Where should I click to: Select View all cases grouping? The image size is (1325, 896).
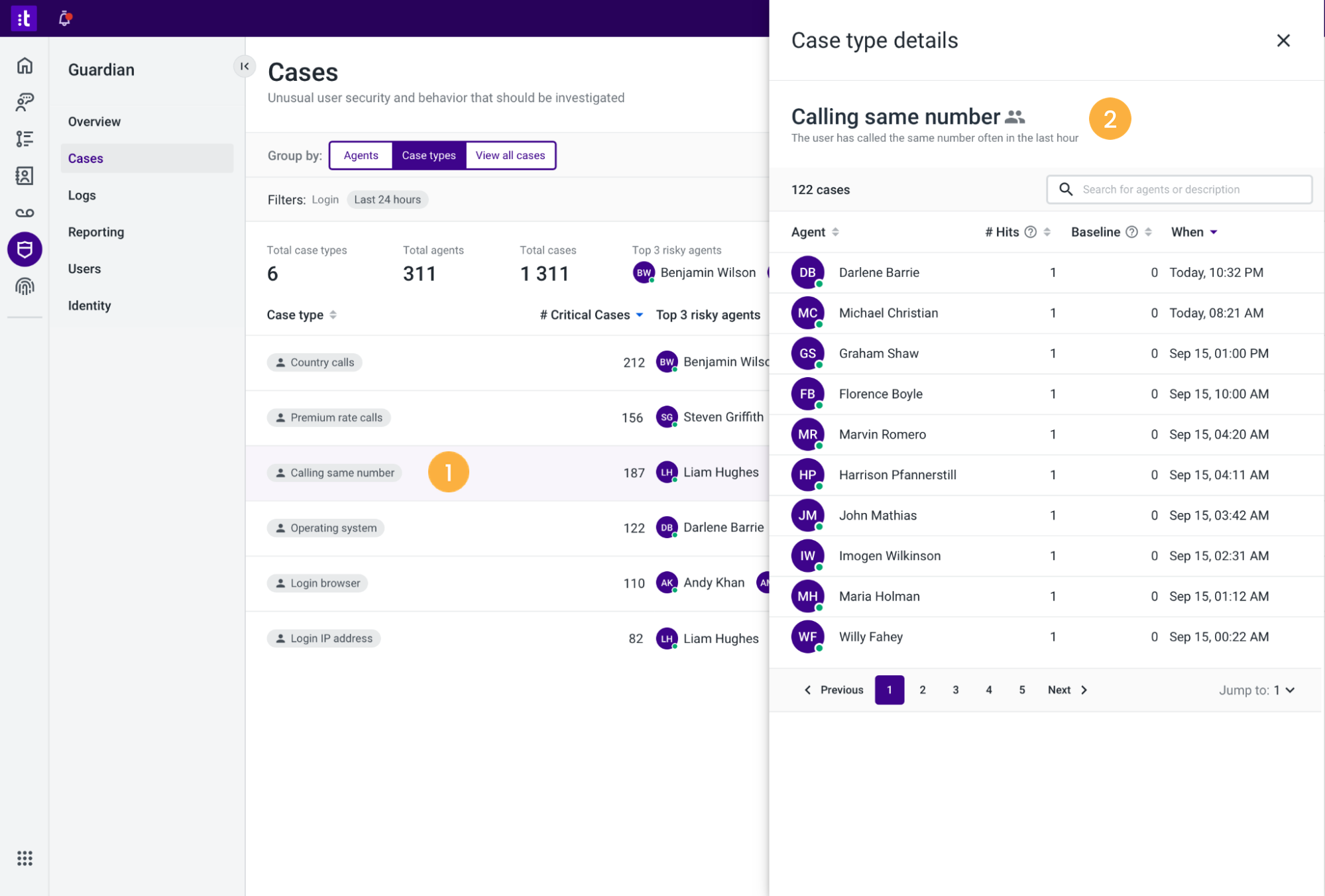point(510,155)
